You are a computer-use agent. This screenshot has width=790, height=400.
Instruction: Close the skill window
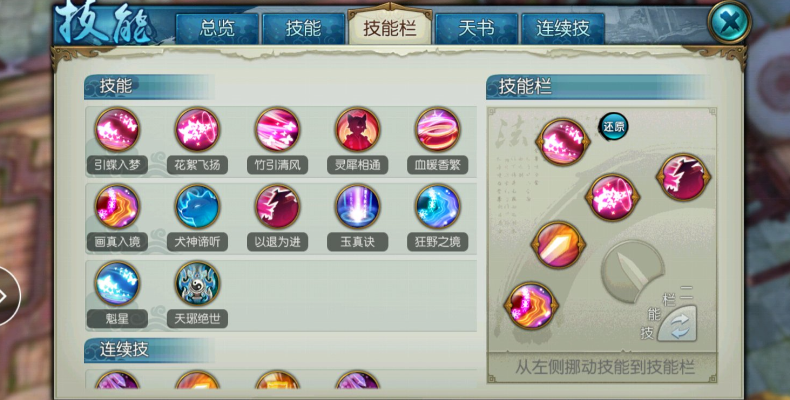coord(730,22)
